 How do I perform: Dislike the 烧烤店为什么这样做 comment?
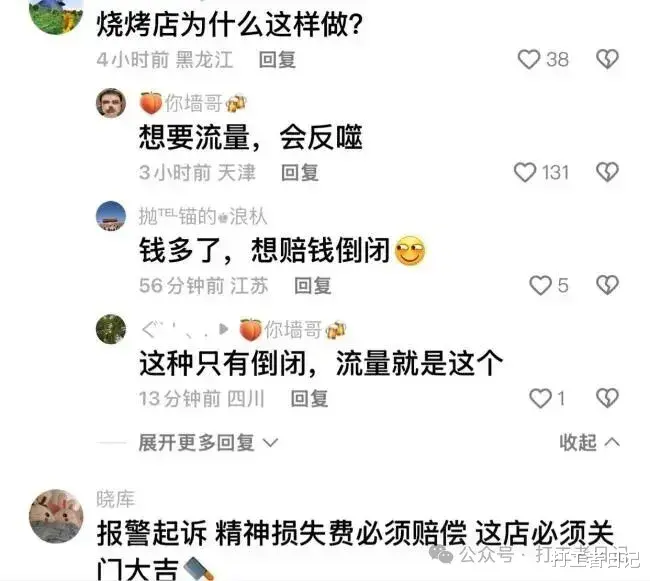click(x=607, y=59)
